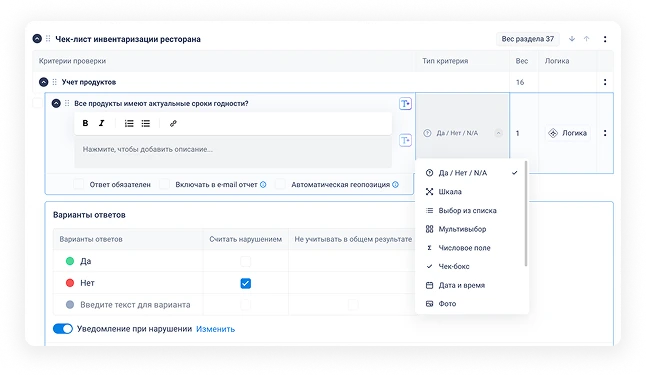Select Фото criterion type
Viewport: 646px width, 375px height.
471,304
